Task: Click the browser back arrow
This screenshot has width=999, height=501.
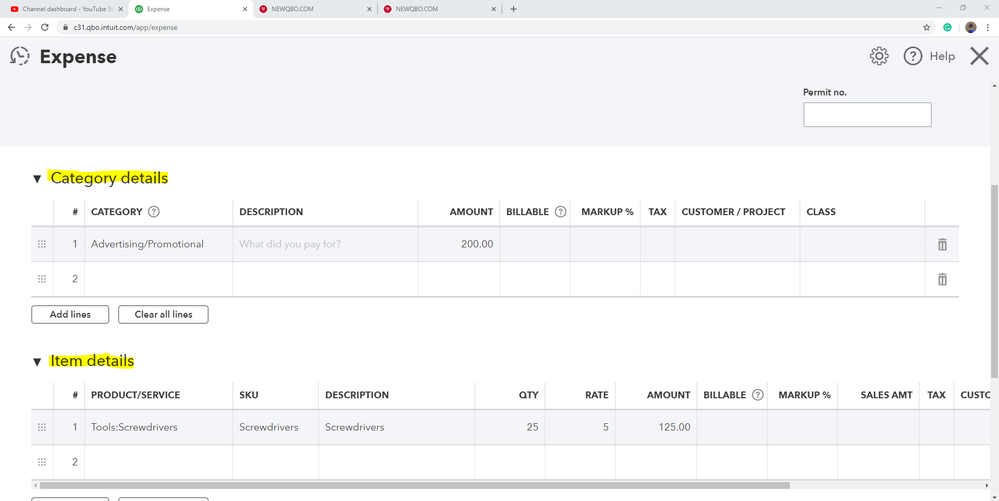Action: coord(11,27)
